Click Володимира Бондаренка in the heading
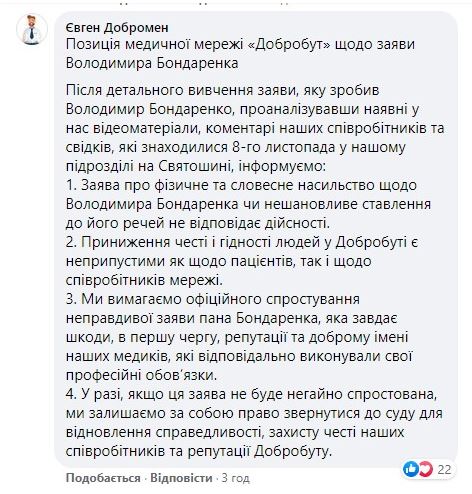Image resolution: width=472 pixels, height=494 pixels. [x=152, y=63]
